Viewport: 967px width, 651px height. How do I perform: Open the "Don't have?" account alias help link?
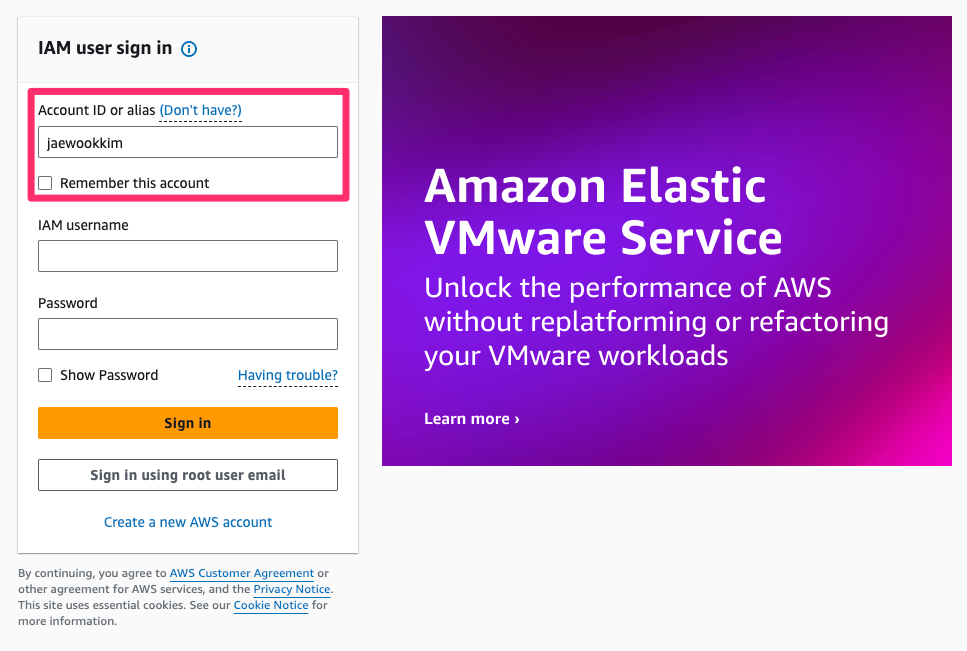click(x=200, y=110)
